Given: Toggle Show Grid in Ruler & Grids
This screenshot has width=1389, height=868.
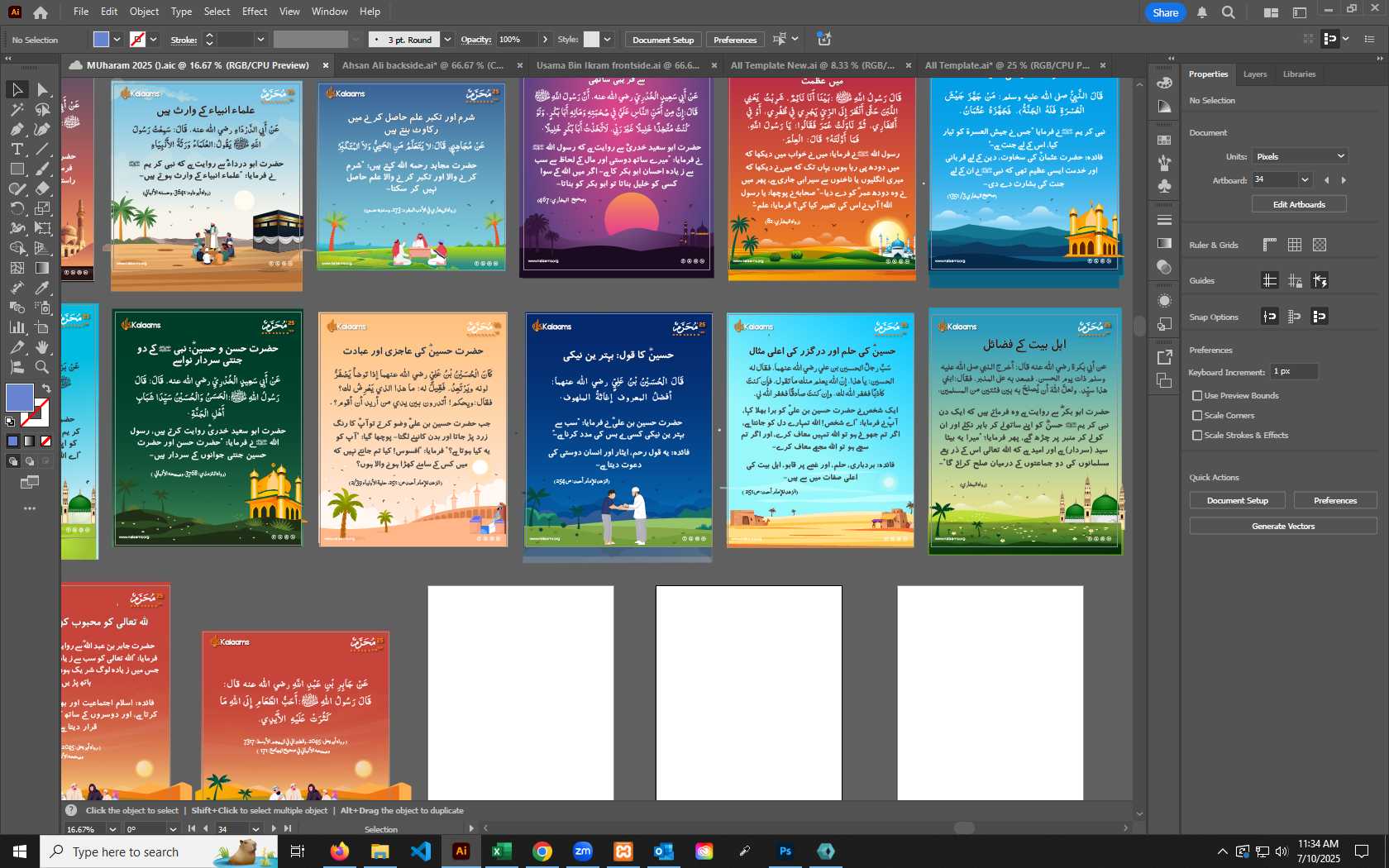Looking at the screenshot, I should [x=1295, y=245].
